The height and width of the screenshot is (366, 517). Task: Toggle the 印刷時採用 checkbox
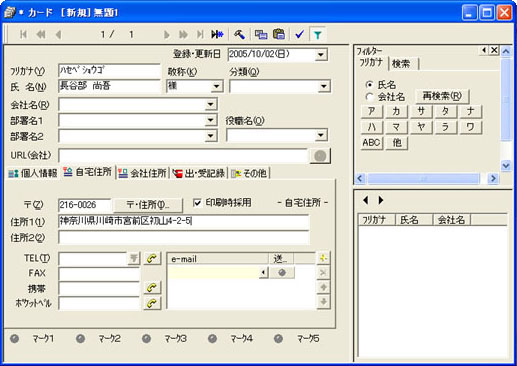tap(197, 203)
